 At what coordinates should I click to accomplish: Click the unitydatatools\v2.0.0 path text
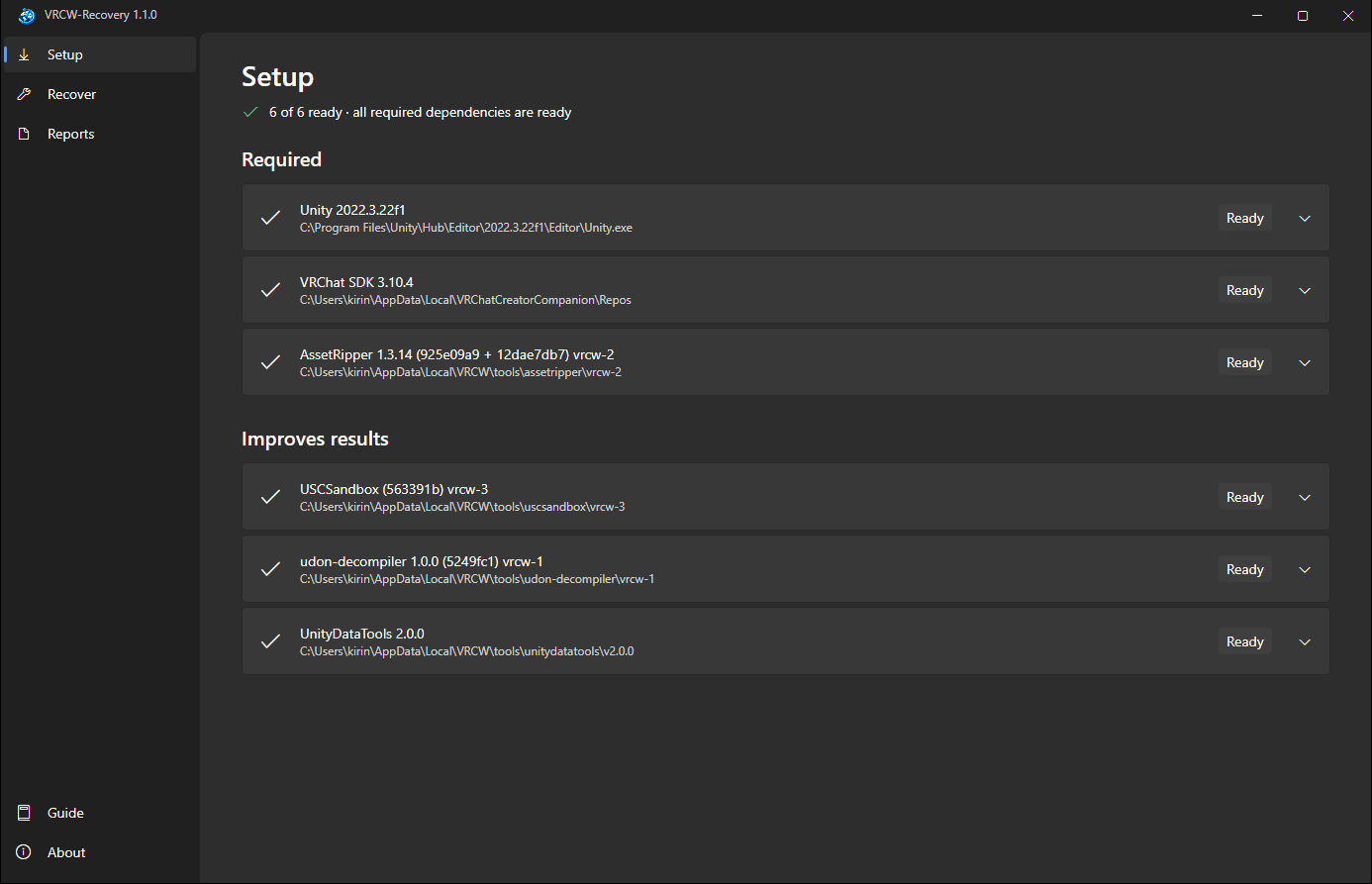(x=467, y=651)
